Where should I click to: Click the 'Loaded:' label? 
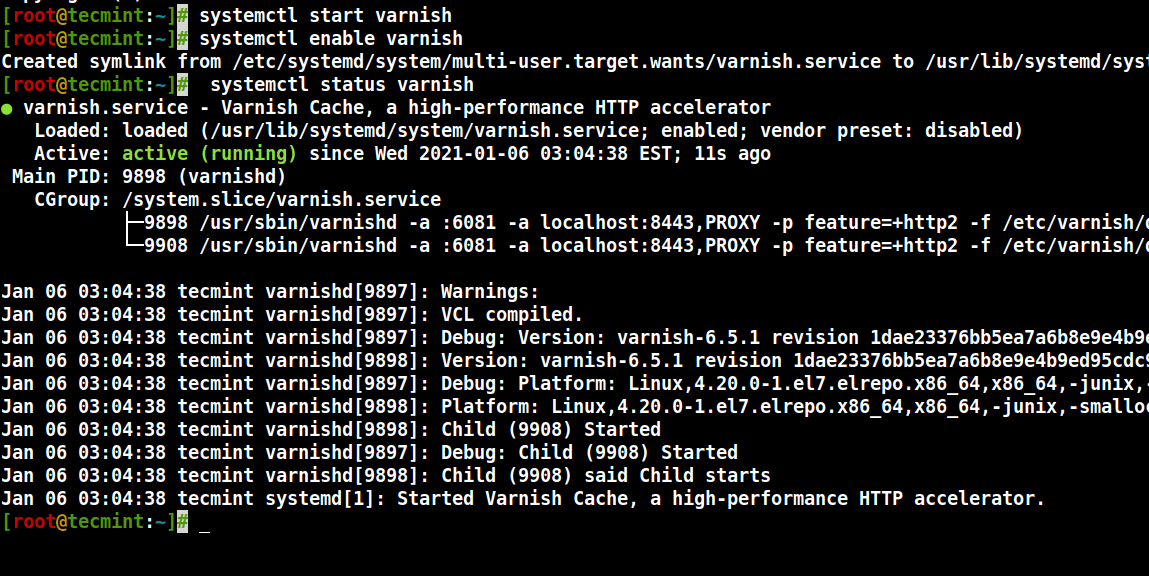73,131
